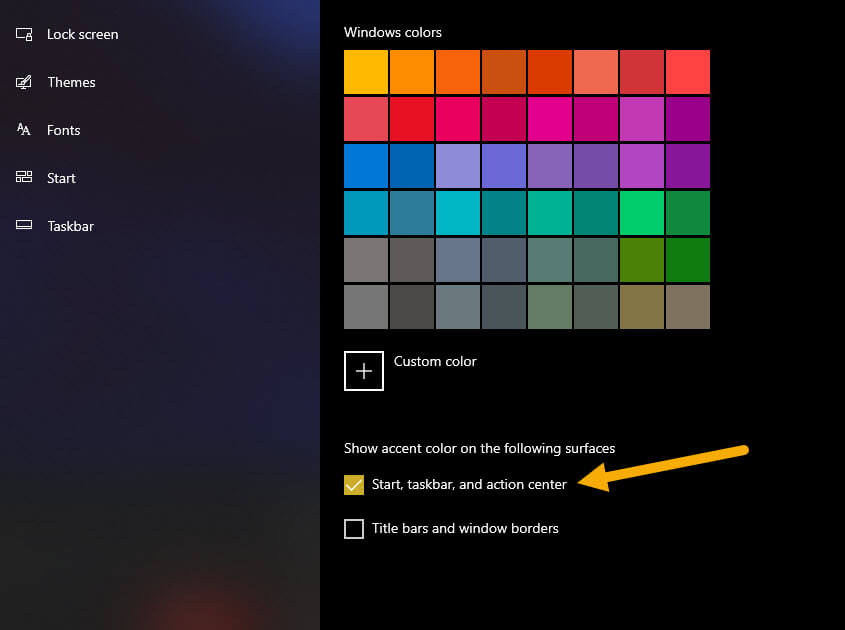This screenshot has height=630, width=845.
Task: Select the pure red swatch in second row
Action: pyautogui.click(x=412, y=119)
